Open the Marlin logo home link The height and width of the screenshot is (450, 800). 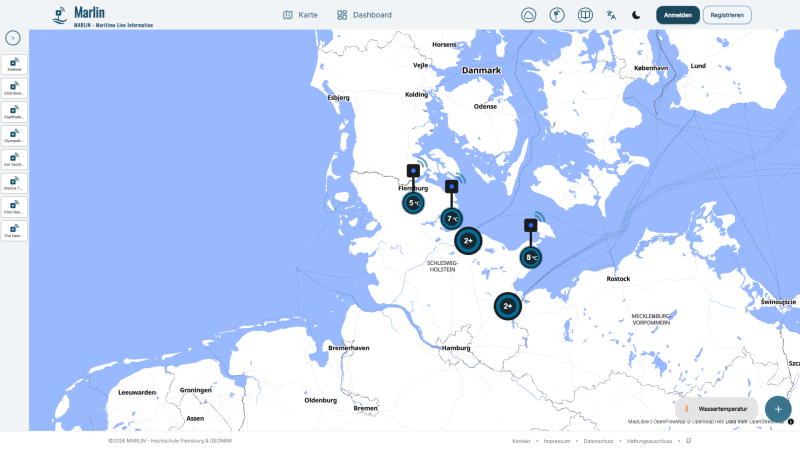tap(103, 15)
